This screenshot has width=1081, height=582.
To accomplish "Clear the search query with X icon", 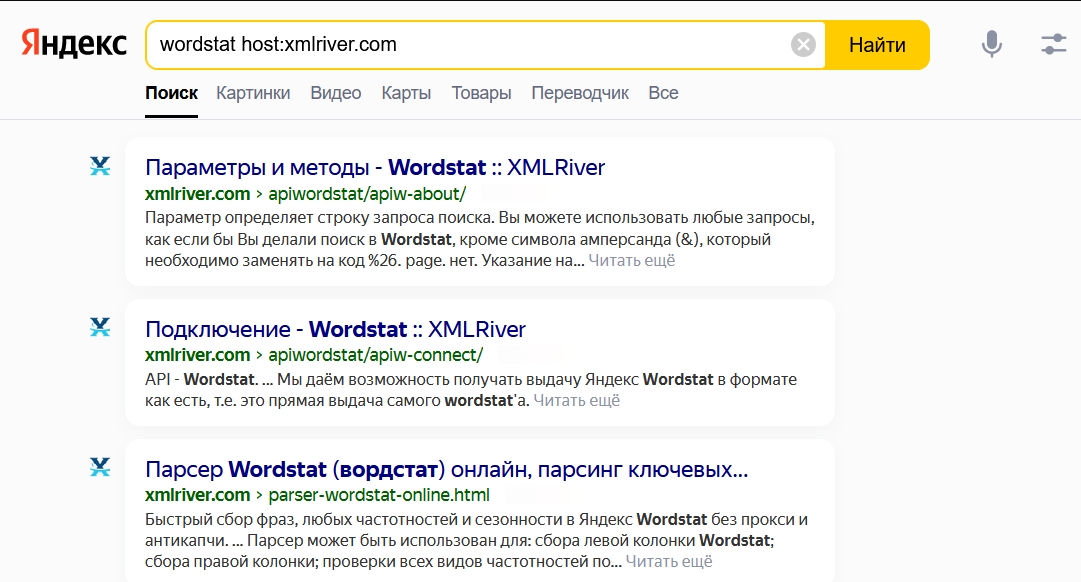I will coord(803,45).
